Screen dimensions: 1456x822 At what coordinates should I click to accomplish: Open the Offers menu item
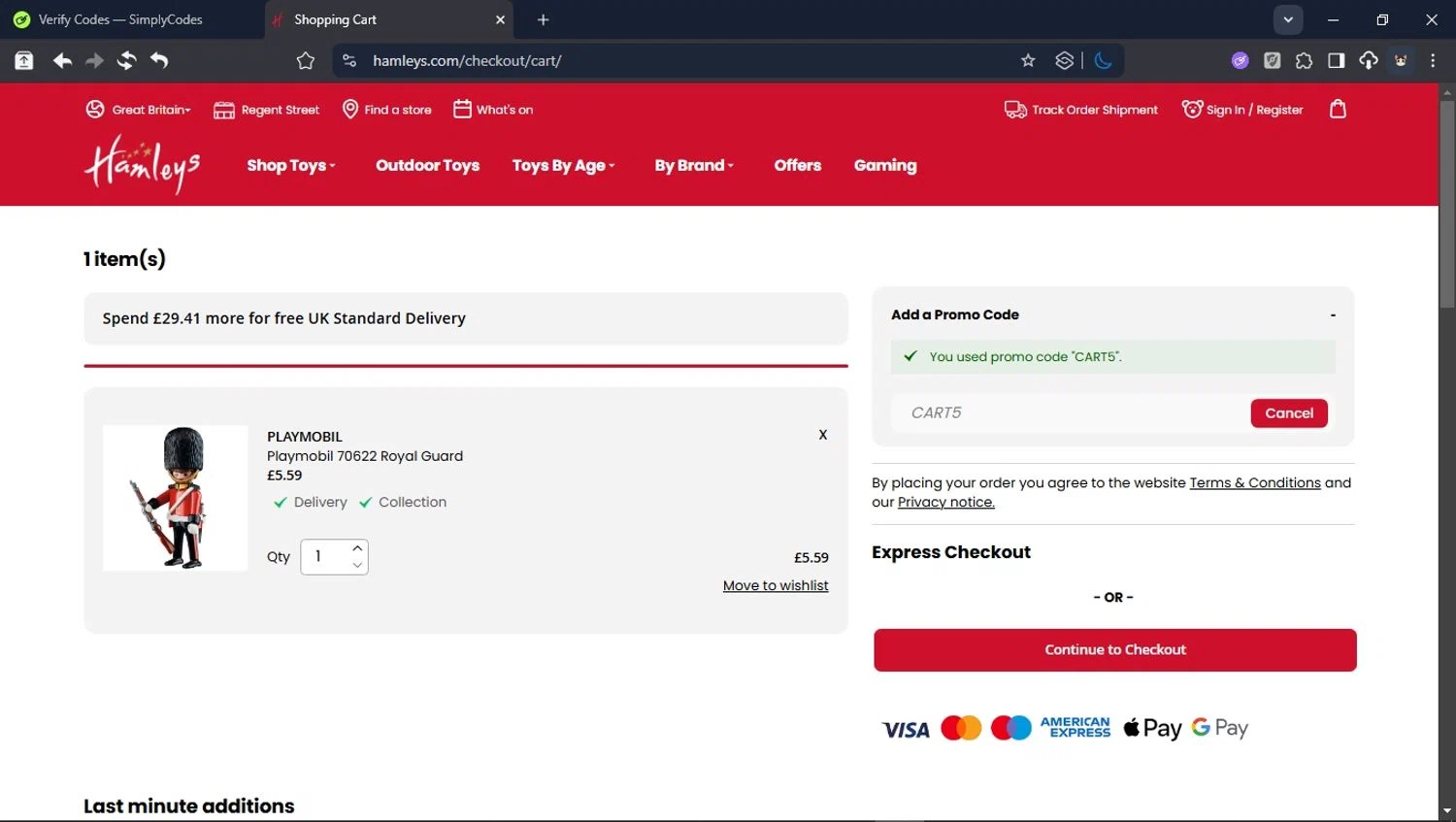point(798,165)
